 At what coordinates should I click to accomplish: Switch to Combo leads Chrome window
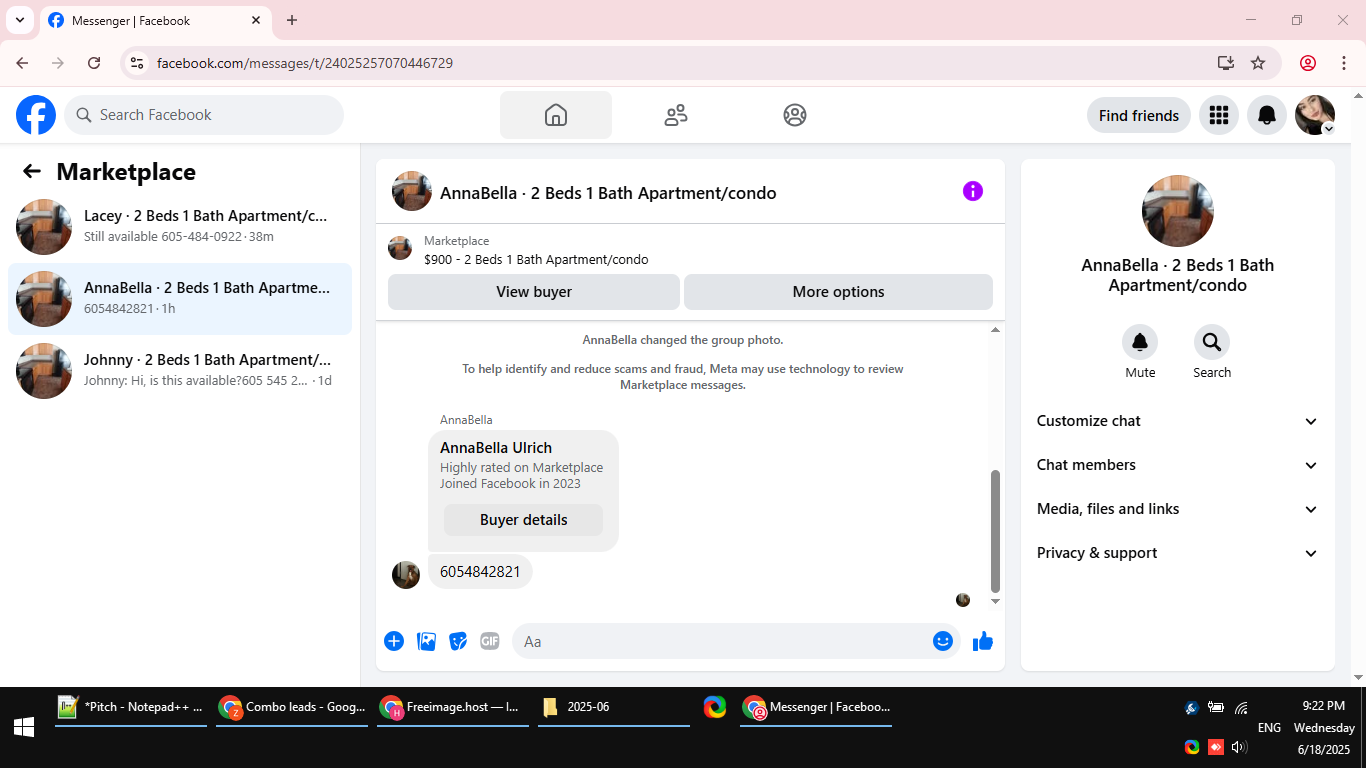click(292, 707)
